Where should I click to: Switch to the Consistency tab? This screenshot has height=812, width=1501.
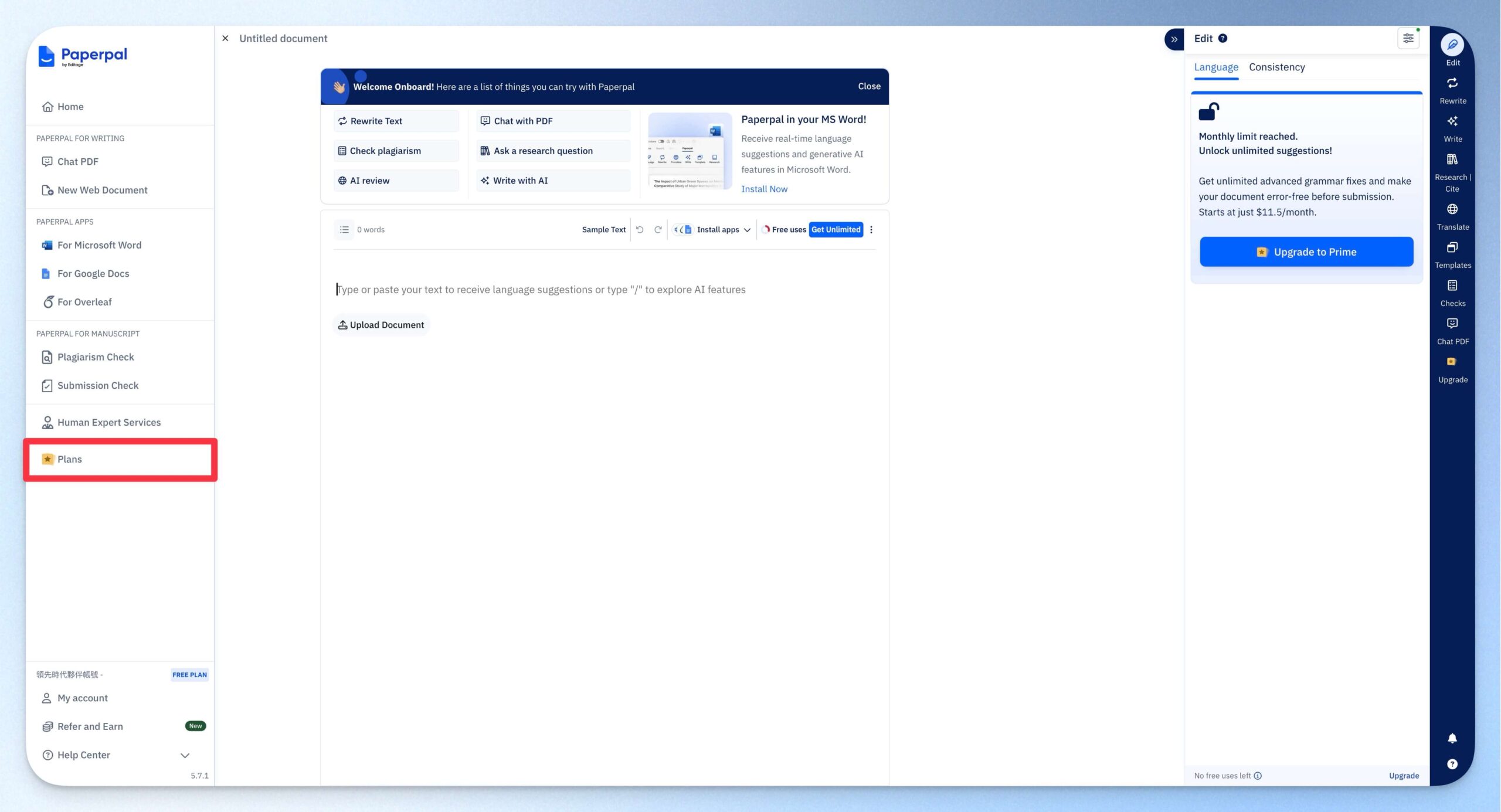click(1276, 67)
